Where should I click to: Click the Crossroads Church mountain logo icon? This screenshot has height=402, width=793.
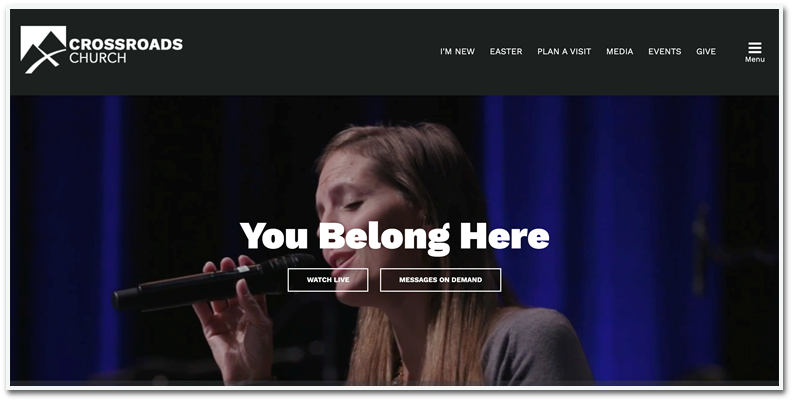tap(43, 50)
